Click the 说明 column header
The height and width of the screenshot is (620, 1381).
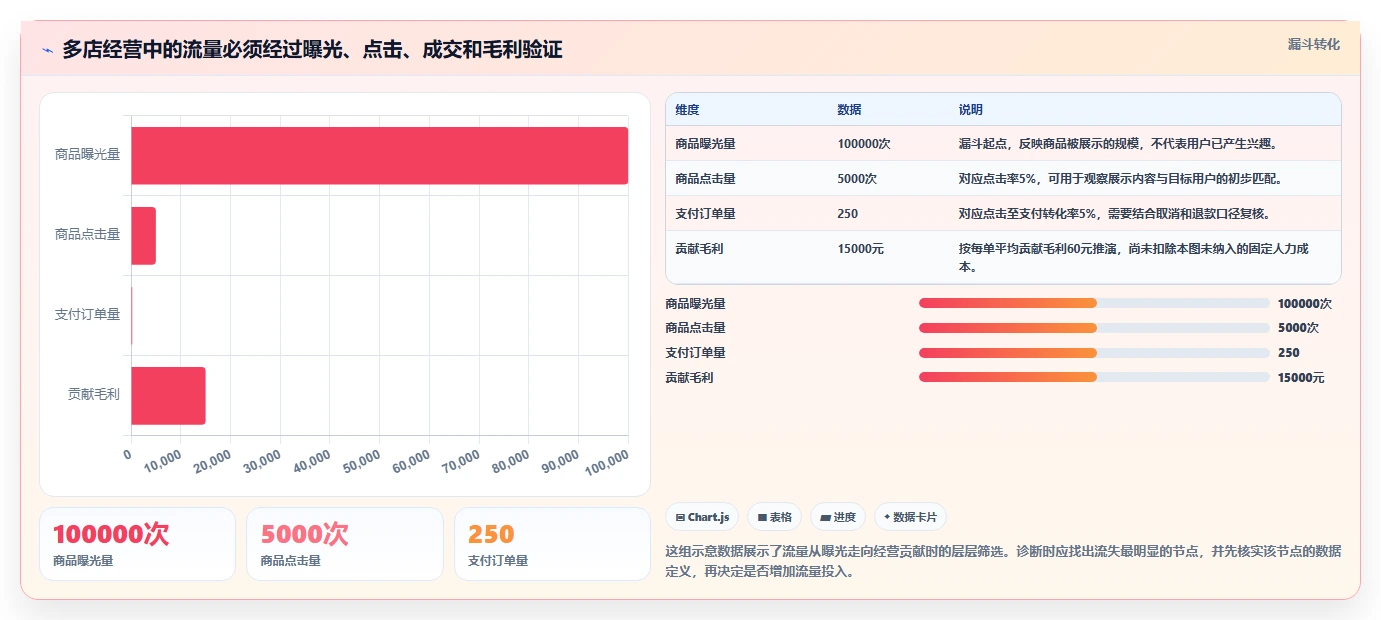pos(970,110)
